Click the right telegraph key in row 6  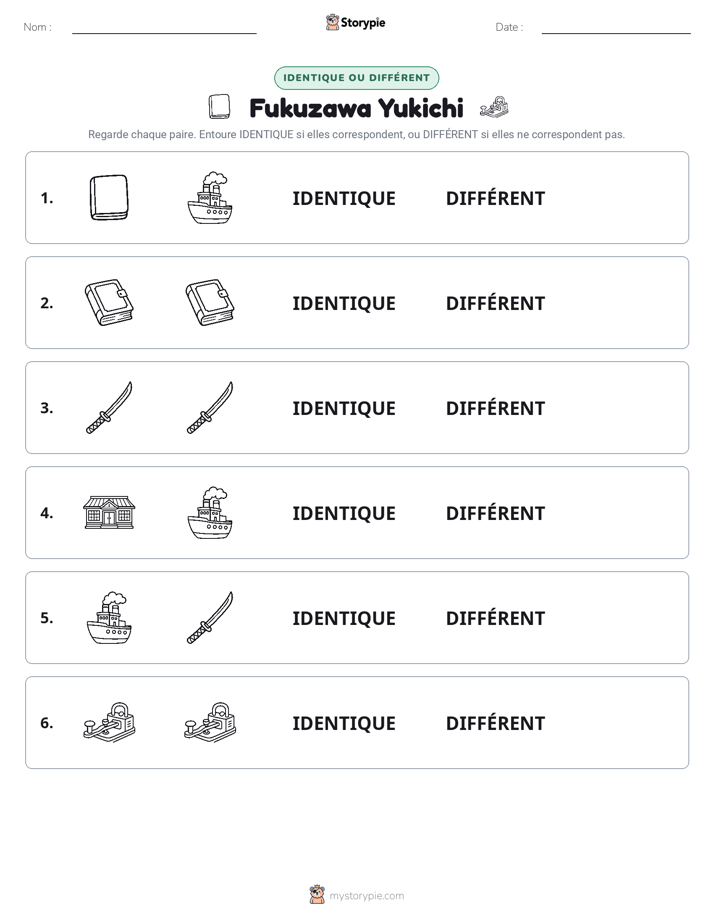(210, 722)
